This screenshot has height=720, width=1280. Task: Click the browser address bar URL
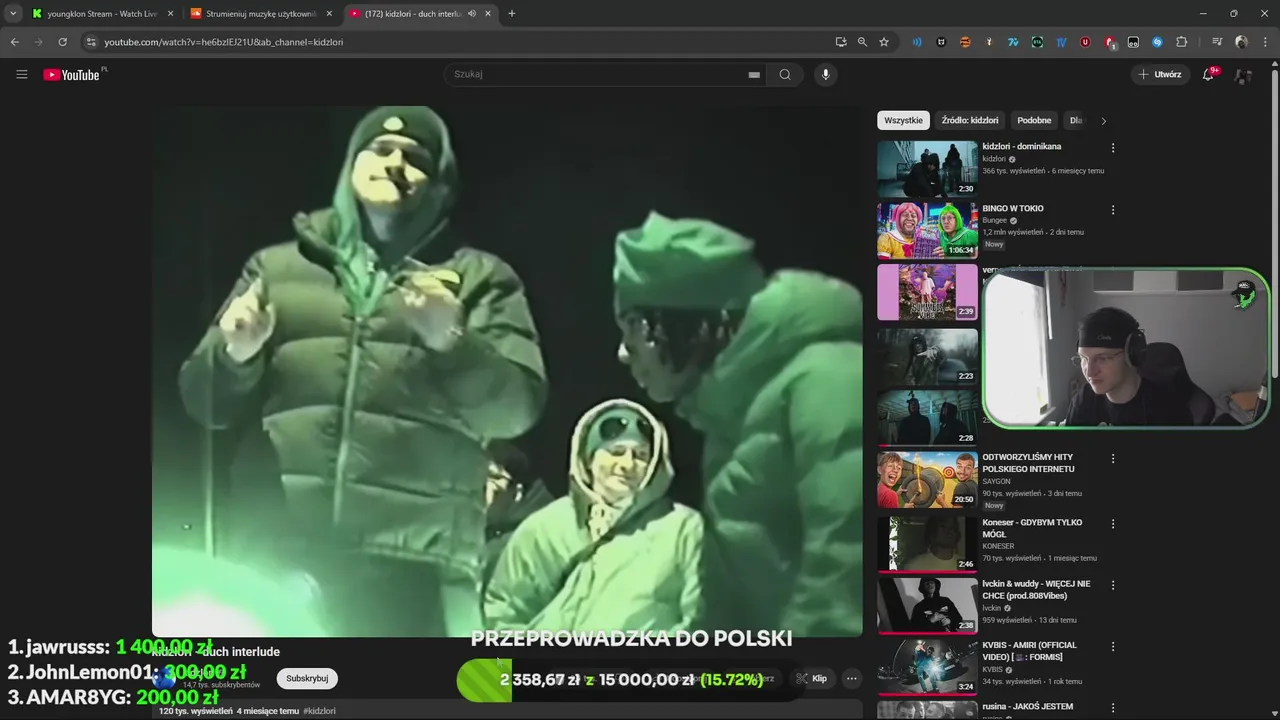pyautogui.click(x=224, y=42)
